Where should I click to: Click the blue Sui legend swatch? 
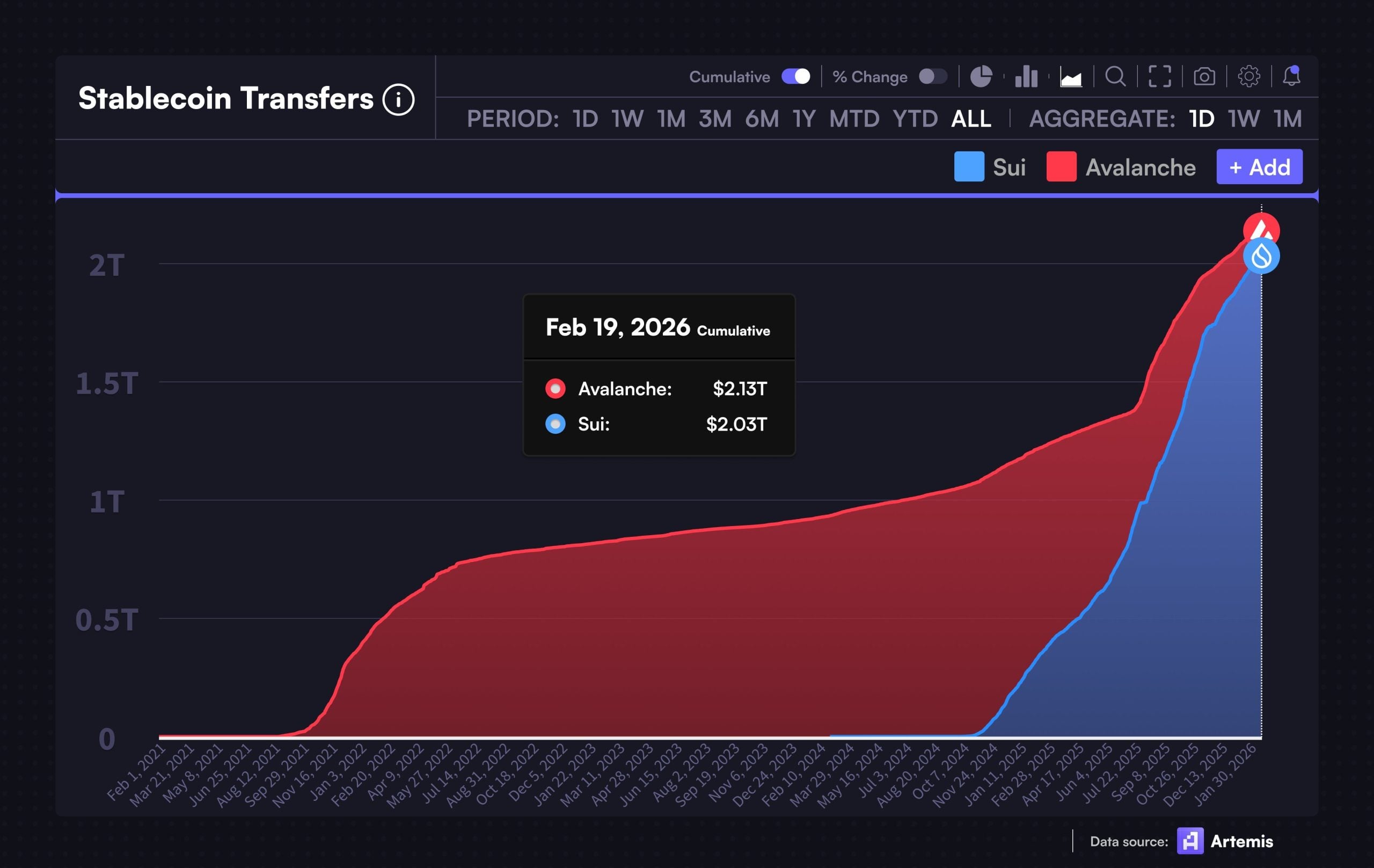point(969,166)
